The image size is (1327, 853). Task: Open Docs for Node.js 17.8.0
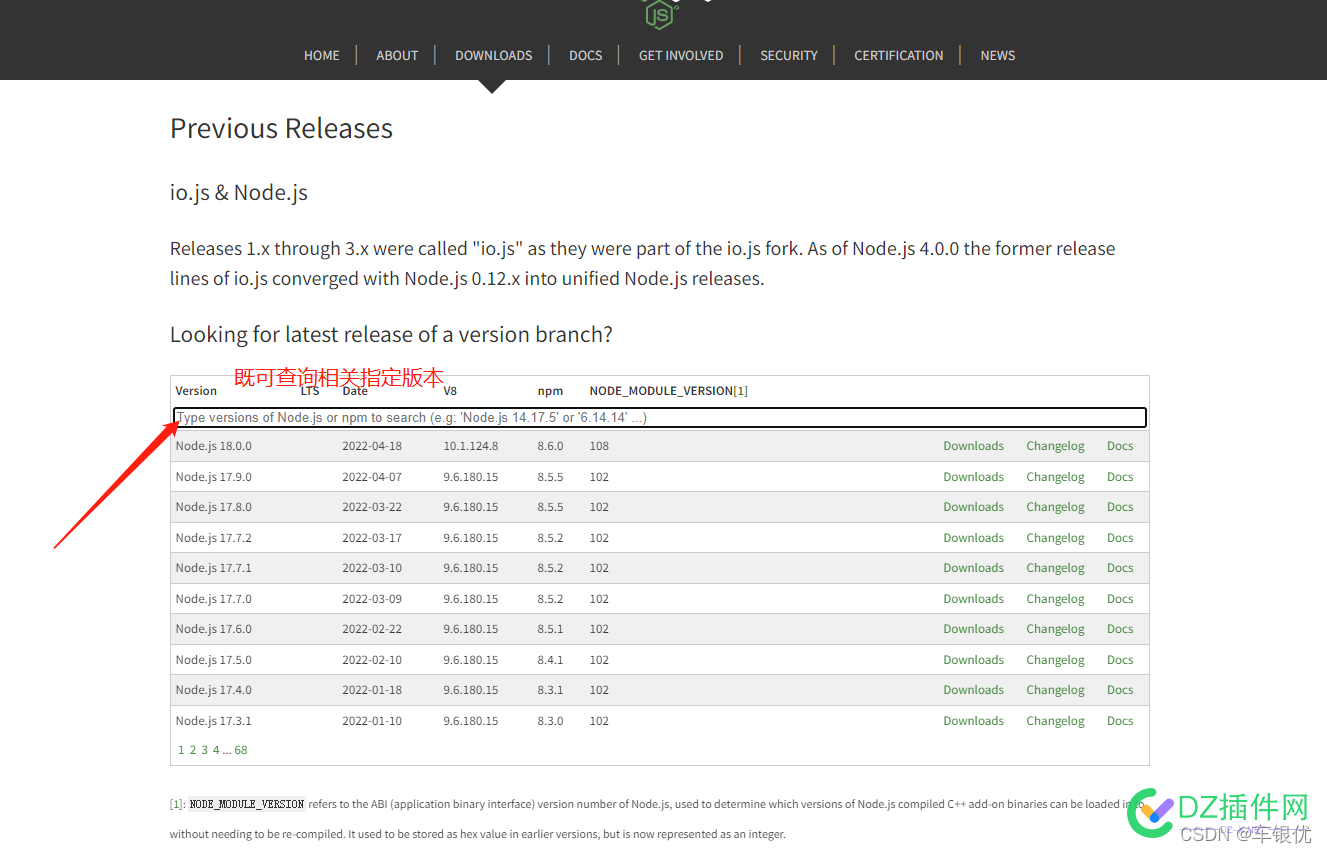pos(1120,507)
